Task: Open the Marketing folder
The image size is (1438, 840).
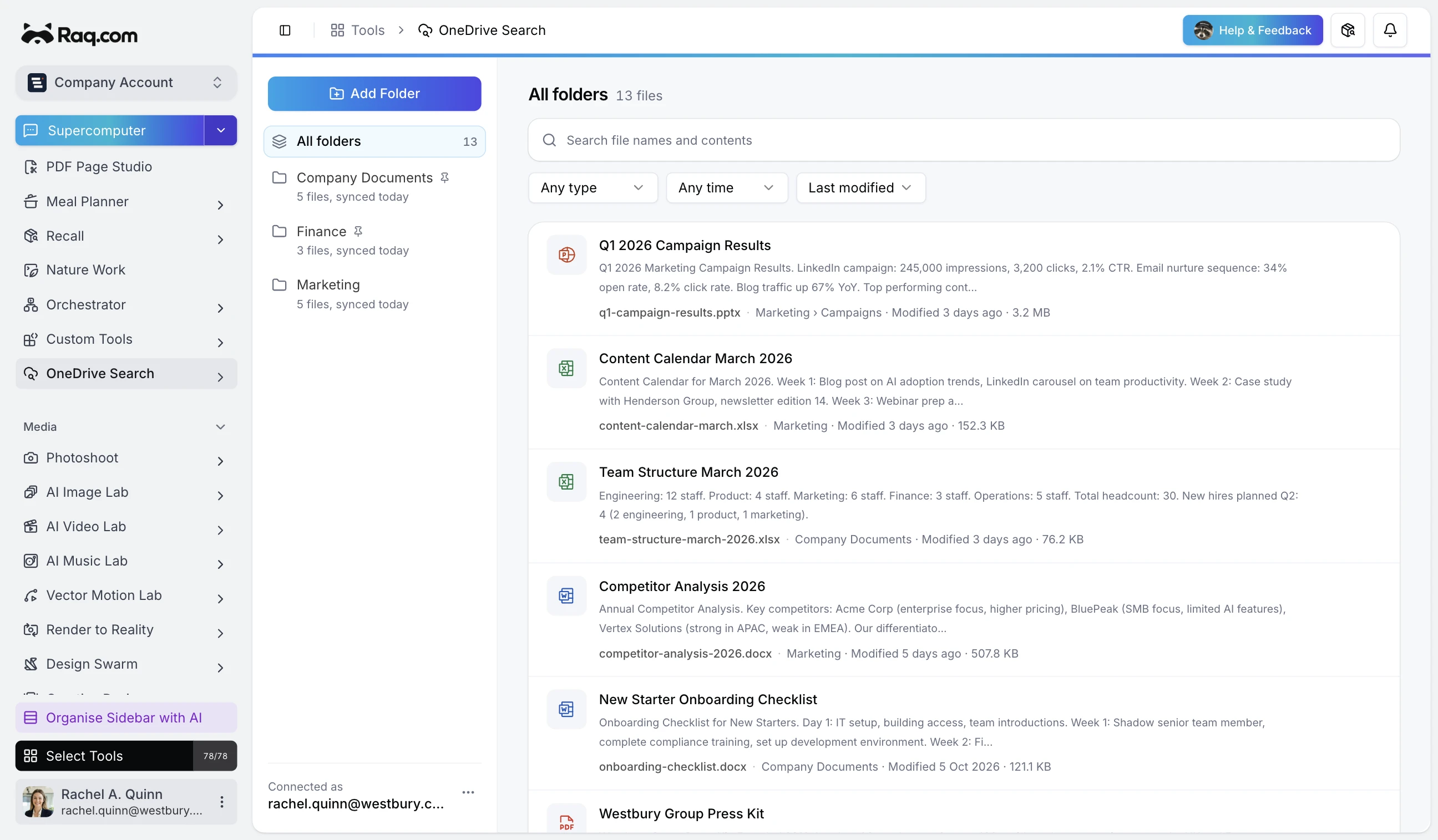Action: point(374,294)
